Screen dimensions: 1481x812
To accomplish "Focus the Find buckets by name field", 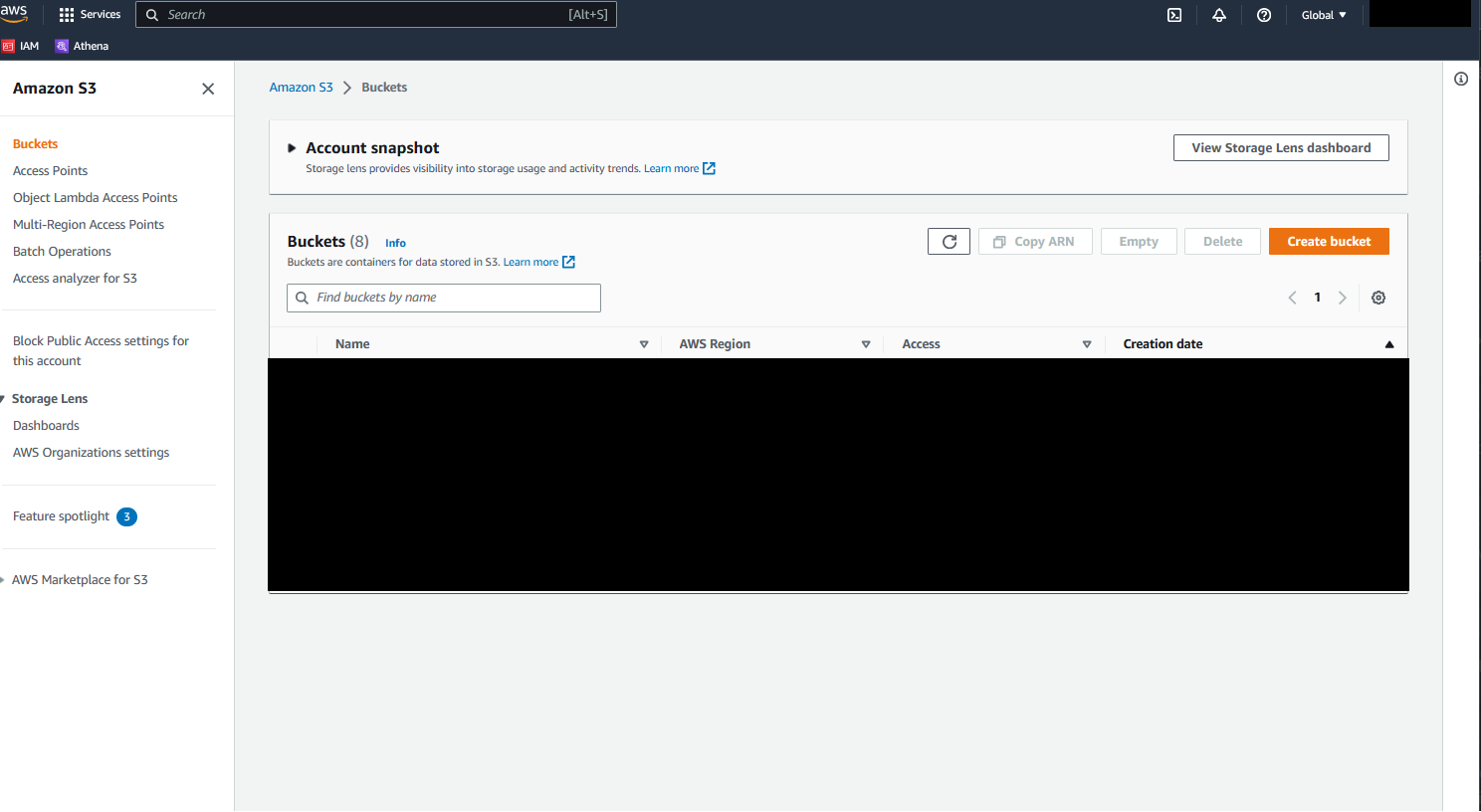I will tap(444, 298).
